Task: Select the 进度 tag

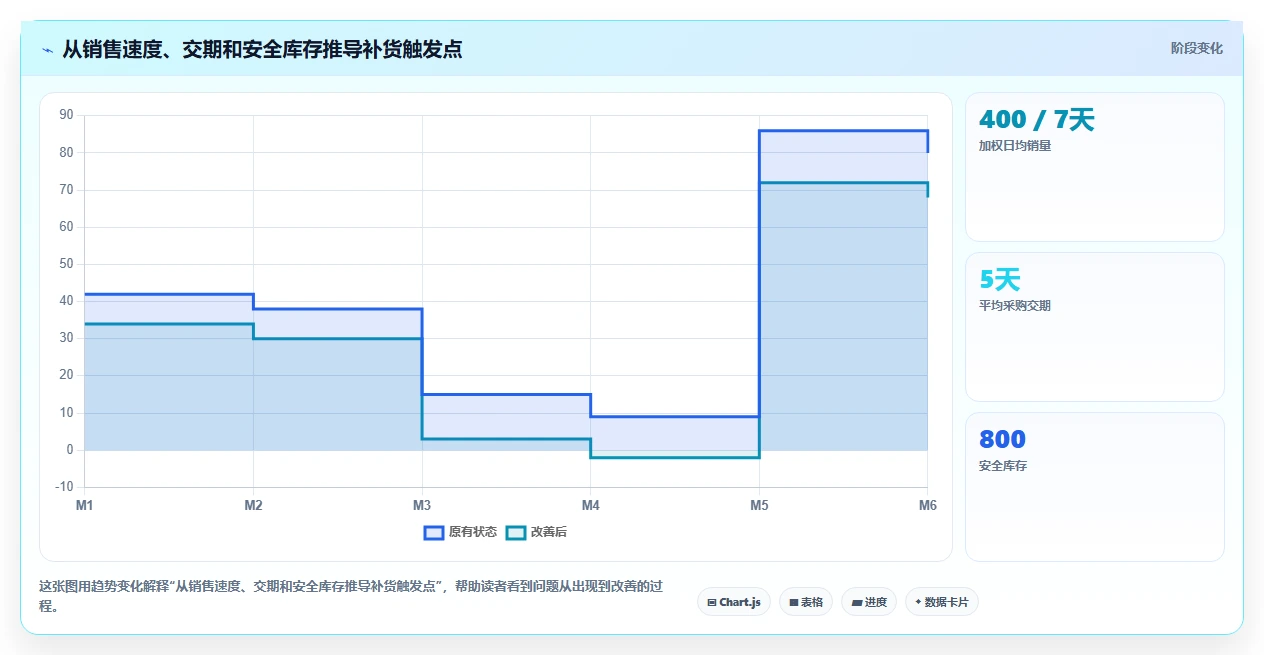Action: click(868, 602)
